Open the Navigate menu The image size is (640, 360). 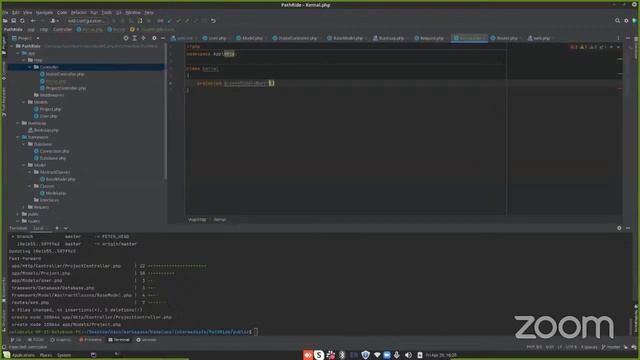(x=44, y=13)
